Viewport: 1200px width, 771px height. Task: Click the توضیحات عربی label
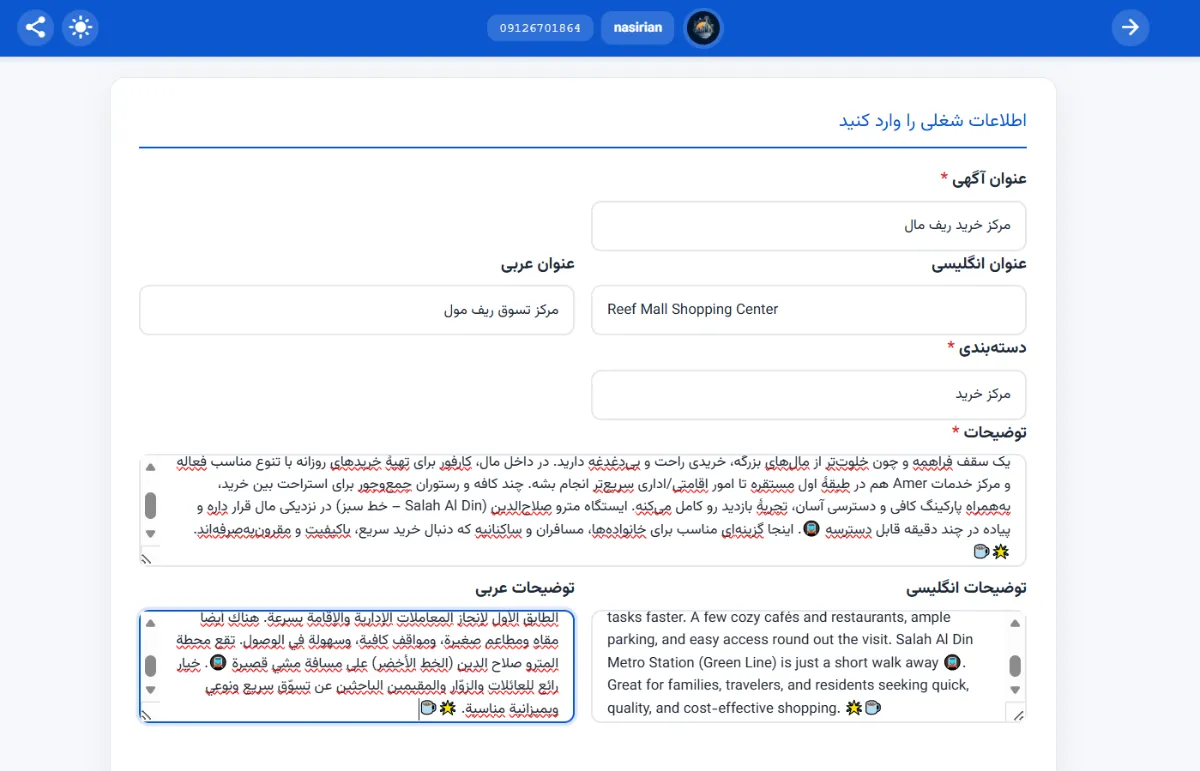click(525, 588)
